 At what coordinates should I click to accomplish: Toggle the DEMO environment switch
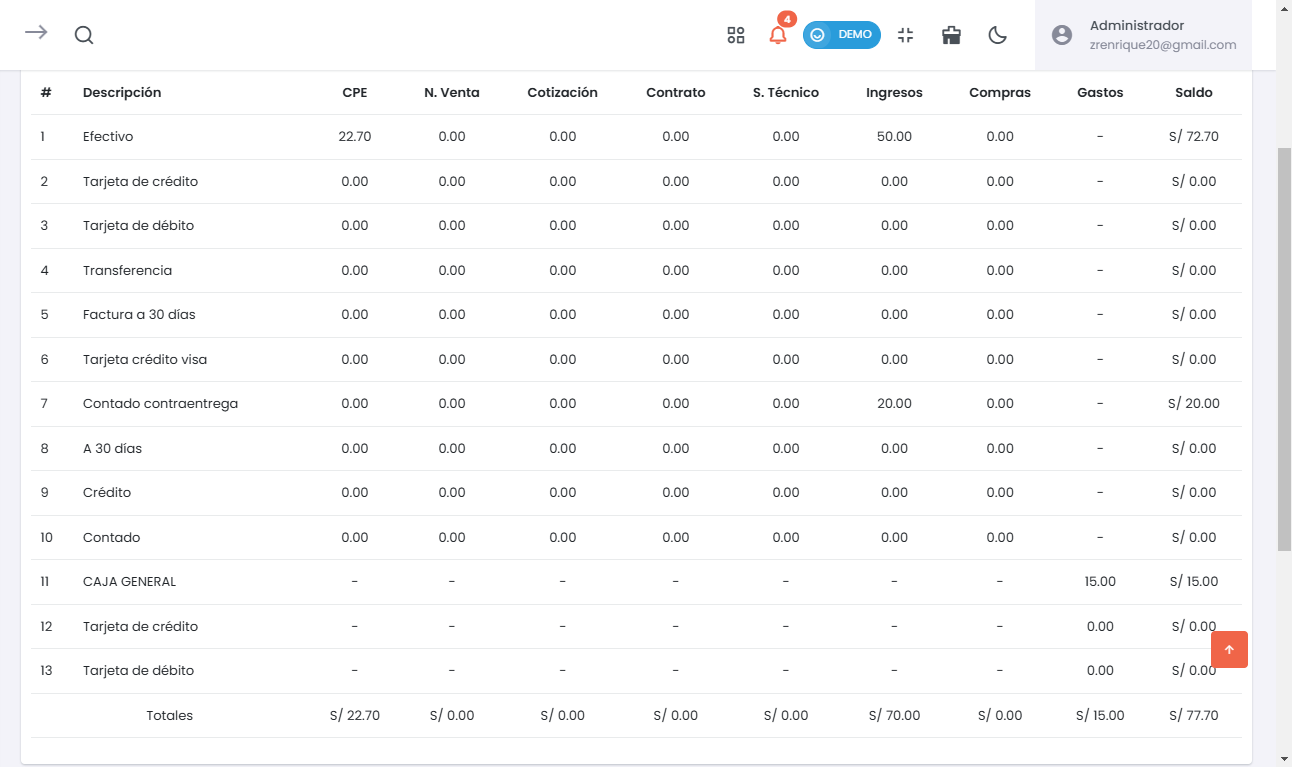pyautogui.click(x=841, y=35)
